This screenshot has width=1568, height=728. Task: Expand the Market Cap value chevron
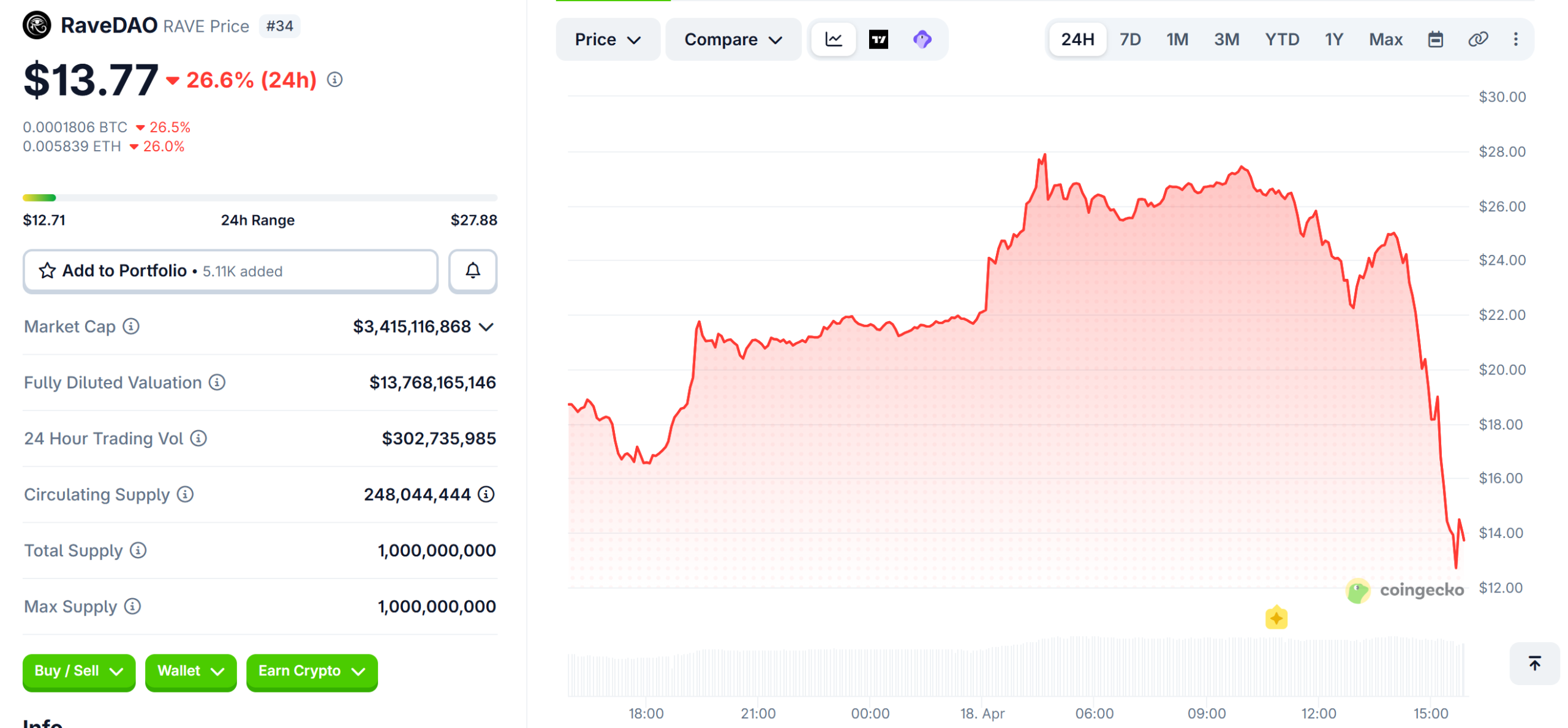pos(486,327)
